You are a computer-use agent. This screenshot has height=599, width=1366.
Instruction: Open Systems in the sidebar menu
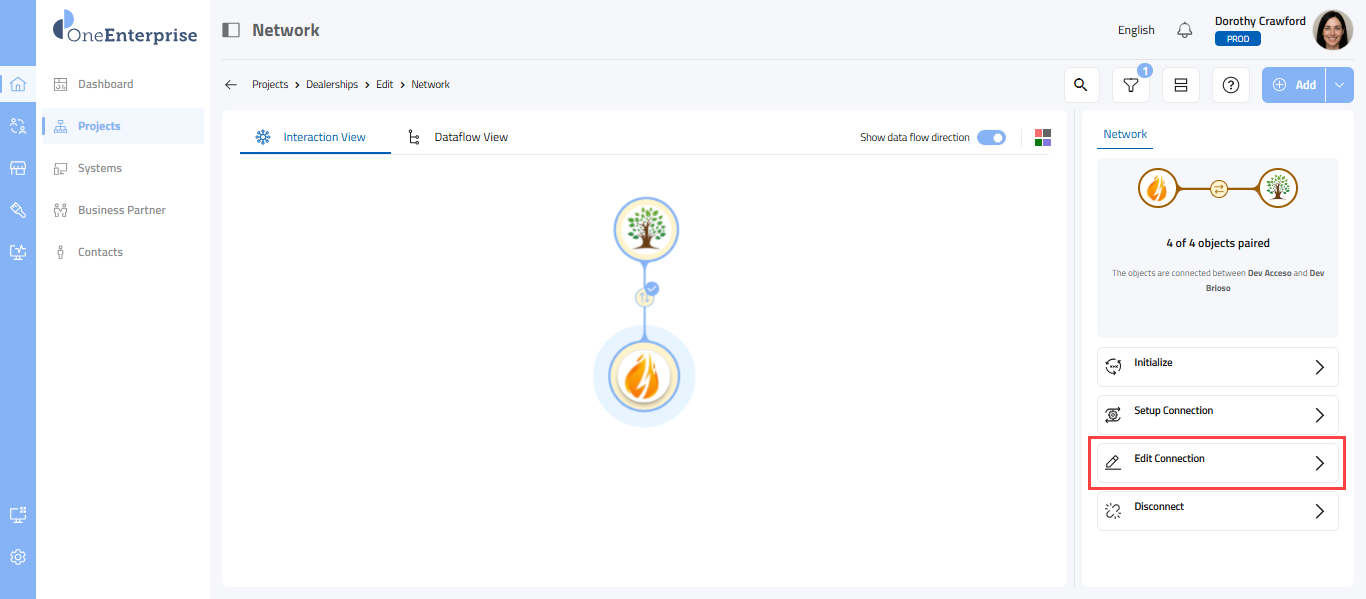click(x=100, y=168)
